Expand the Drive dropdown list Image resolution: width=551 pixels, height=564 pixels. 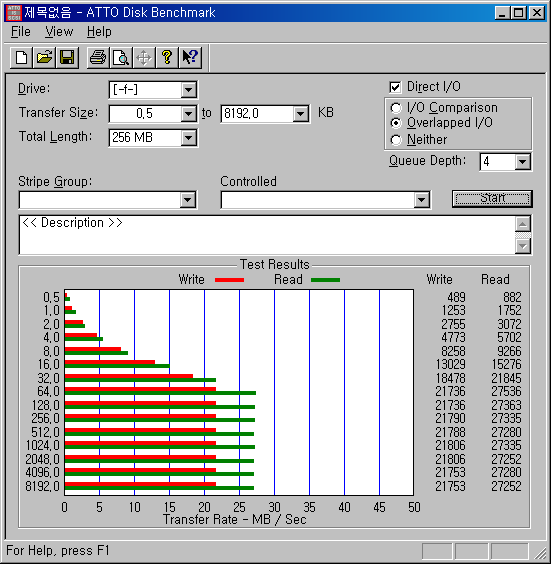(189, 90)
